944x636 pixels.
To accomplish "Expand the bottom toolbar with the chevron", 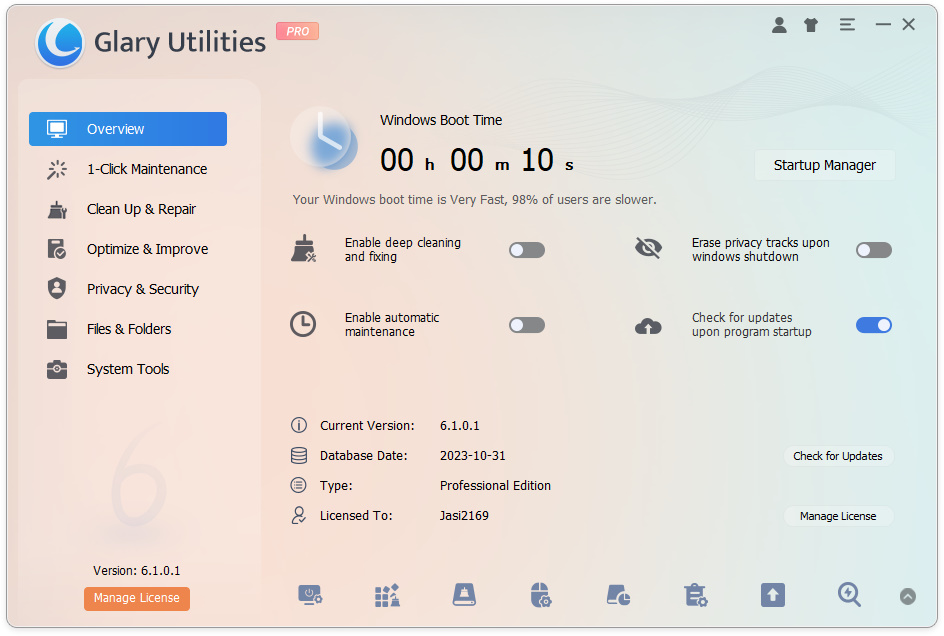I will (908, 596).
